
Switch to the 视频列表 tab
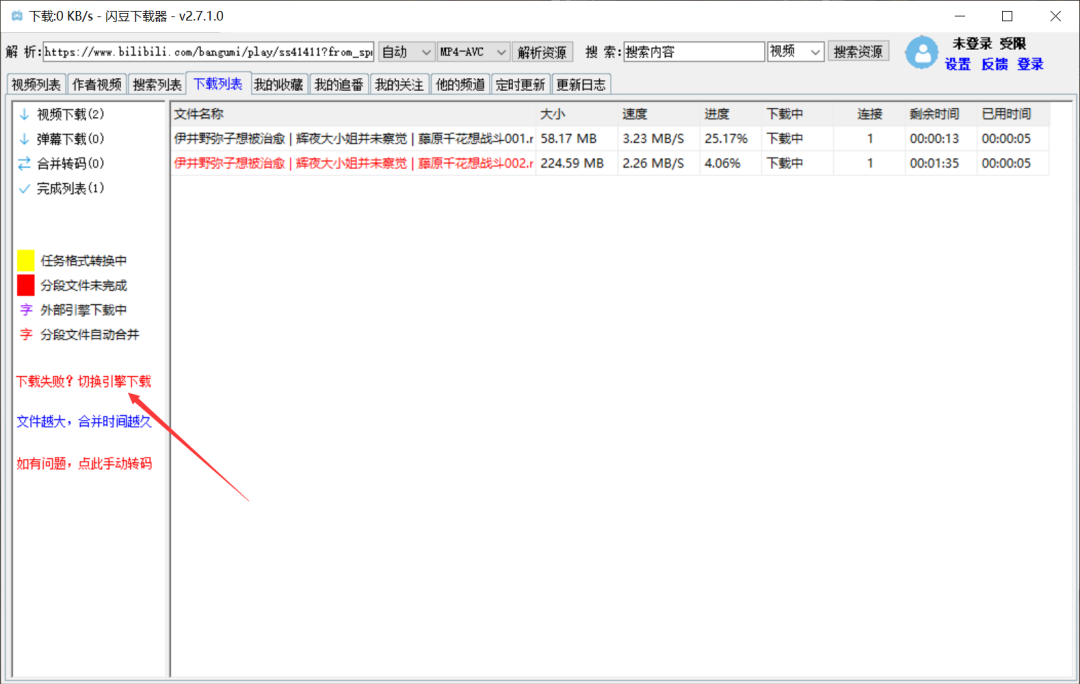36,85
